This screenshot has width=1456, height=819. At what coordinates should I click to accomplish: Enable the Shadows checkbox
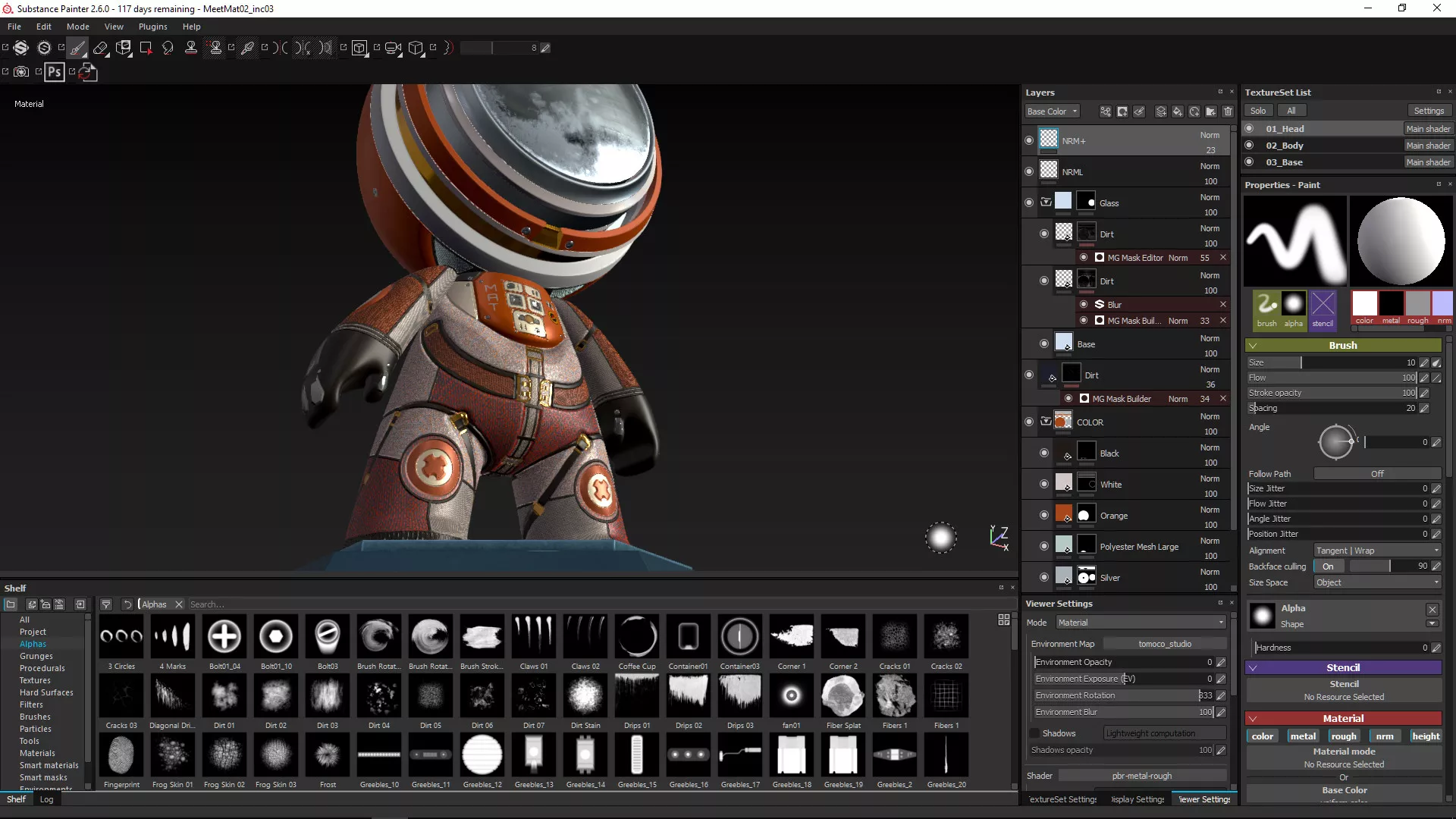coord(1034,733)
